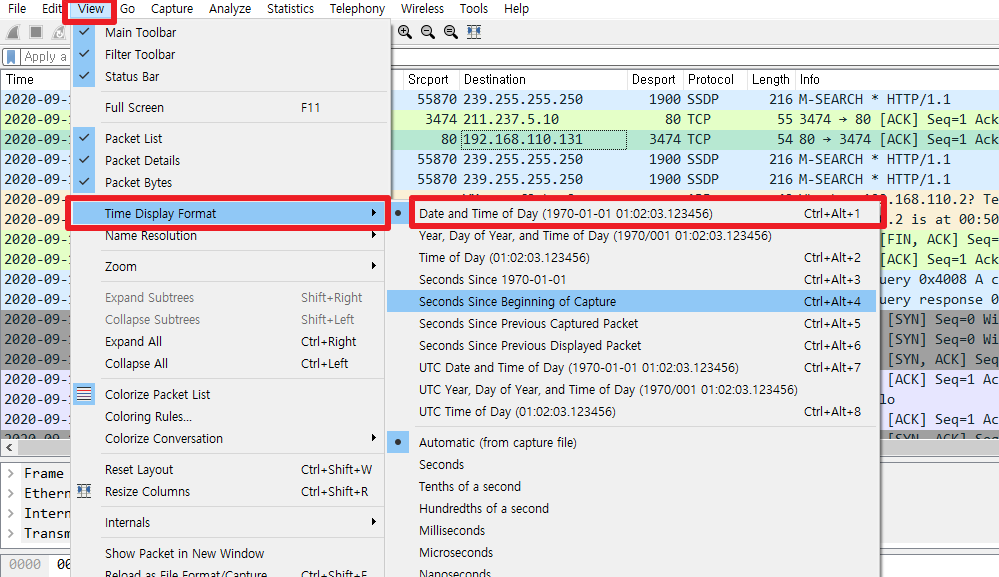The height and width of the screenshot is (577, 999).
Task: Click the shark fin start capture icon
Action: tap(13, 32)
